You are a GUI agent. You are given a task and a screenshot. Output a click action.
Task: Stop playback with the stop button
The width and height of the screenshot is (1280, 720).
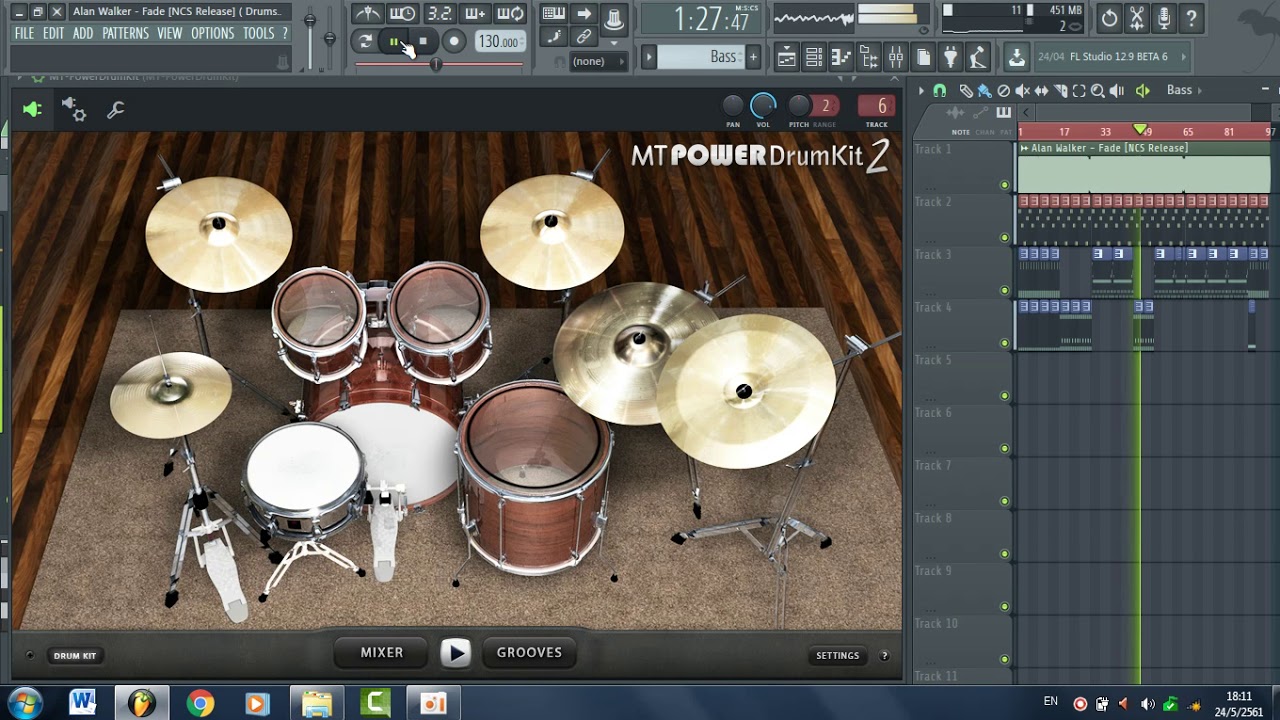(x=423, y=42)
